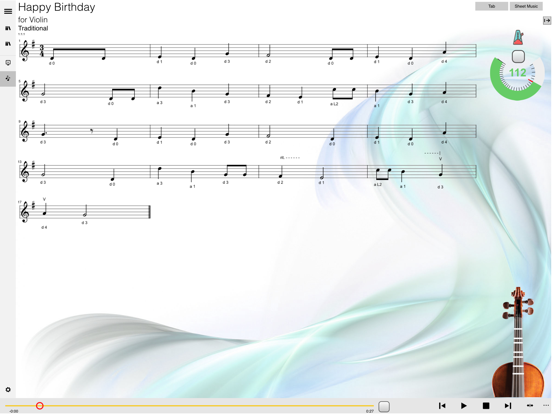Skip to the beginning of the song
Image resolution: width=552 pixels, height=414 pixels.
click(x=442, y=406)
